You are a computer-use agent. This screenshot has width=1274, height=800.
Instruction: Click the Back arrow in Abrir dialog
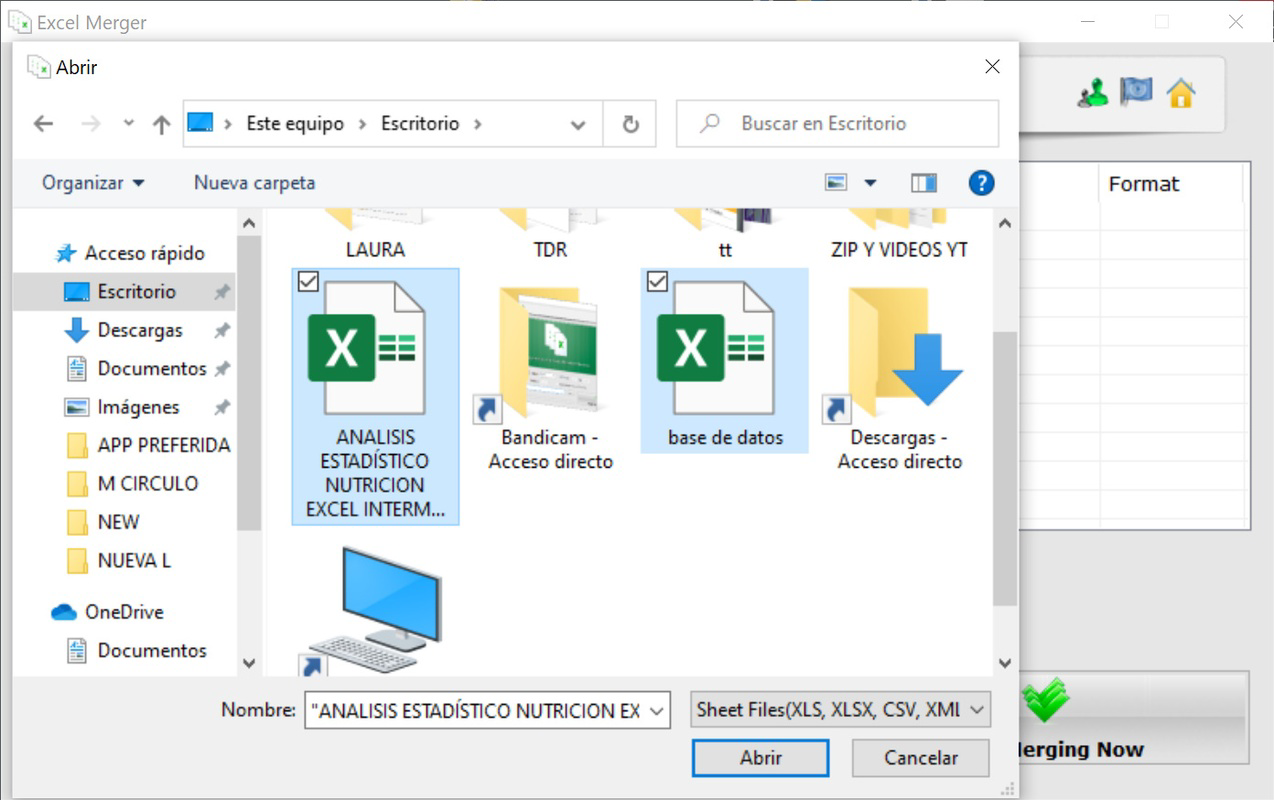click(x=43, y=124)
